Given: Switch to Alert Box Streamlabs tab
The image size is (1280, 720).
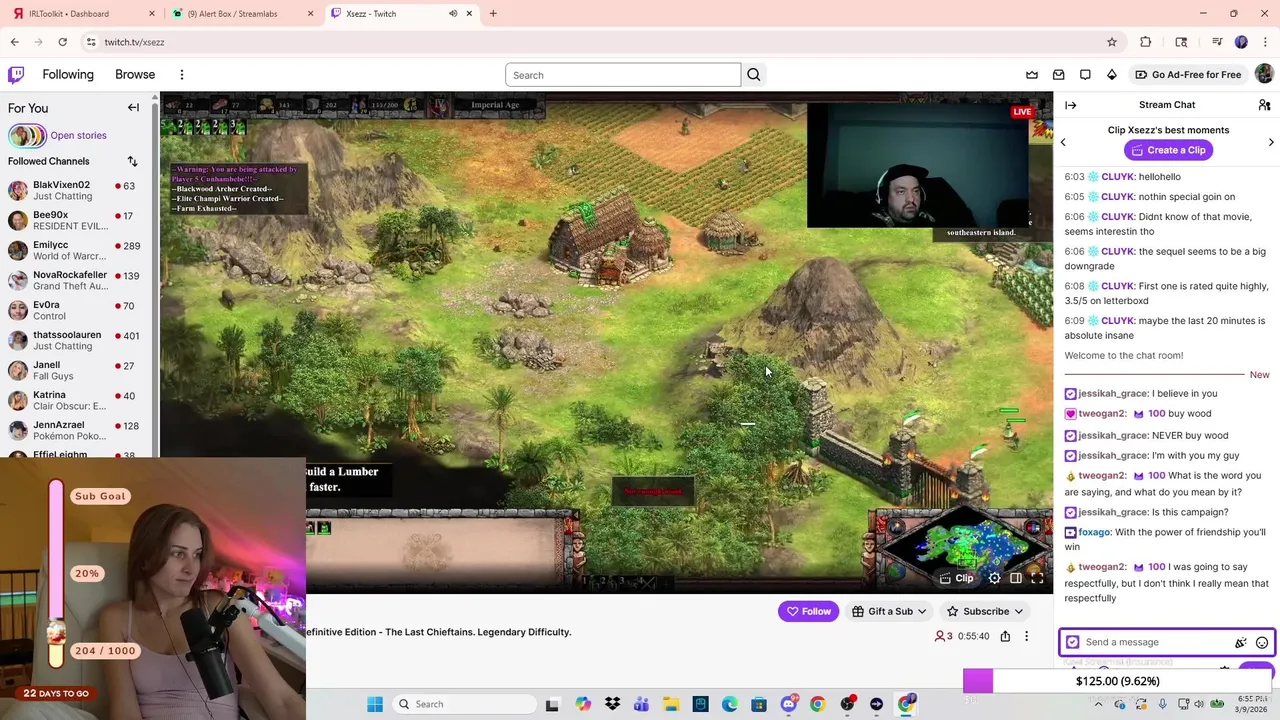Looking at the screenshot, I should pyautogui.click(x=242, y=14).
